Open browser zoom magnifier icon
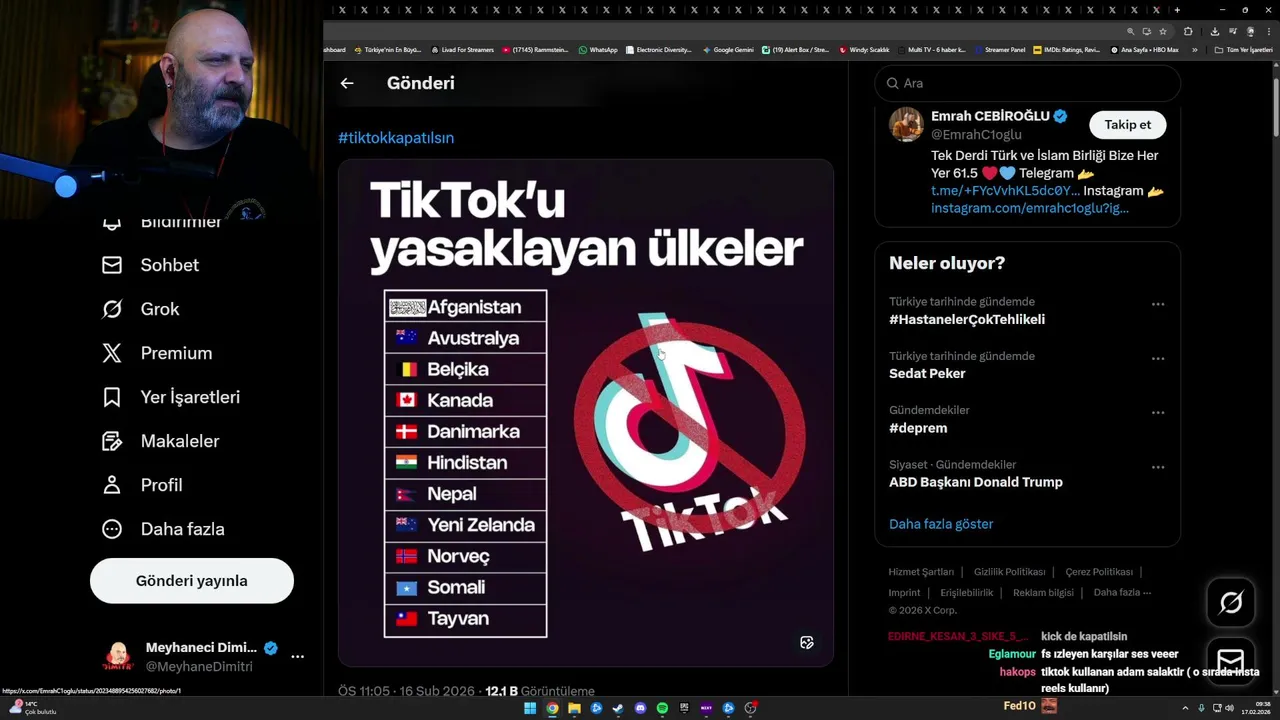 pos(1131,31)
